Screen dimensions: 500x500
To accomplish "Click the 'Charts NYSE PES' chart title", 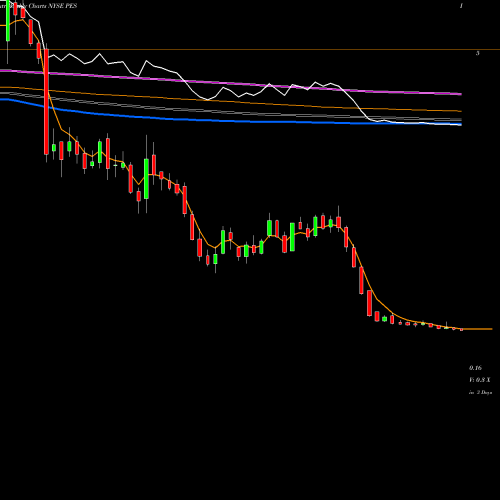I will [53, 6].
